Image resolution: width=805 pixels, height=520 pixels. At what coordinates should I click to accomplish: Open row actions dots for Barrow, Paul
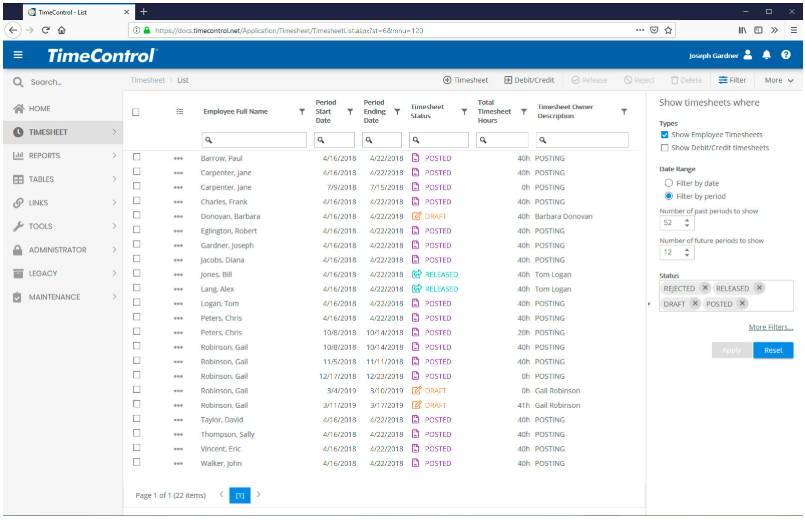178,159
